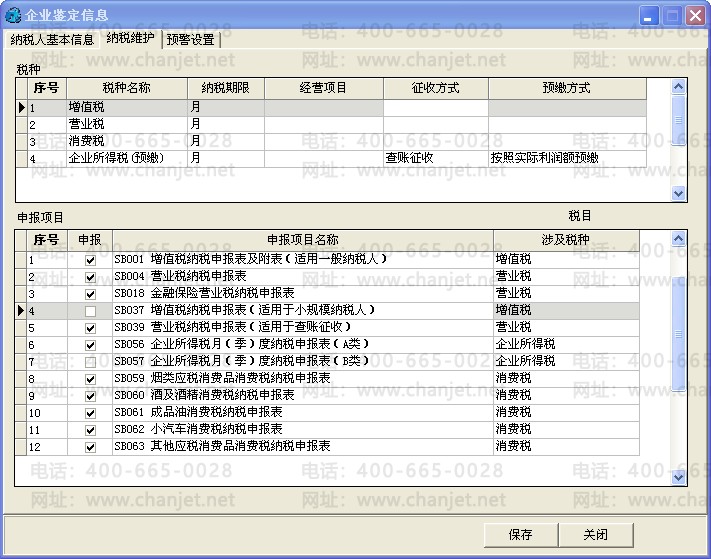Toggle checkbox for SB001 增值税纳税申报表
This screenshot has width=711, height=559.
pyautogui.click(x=90, y=260)
